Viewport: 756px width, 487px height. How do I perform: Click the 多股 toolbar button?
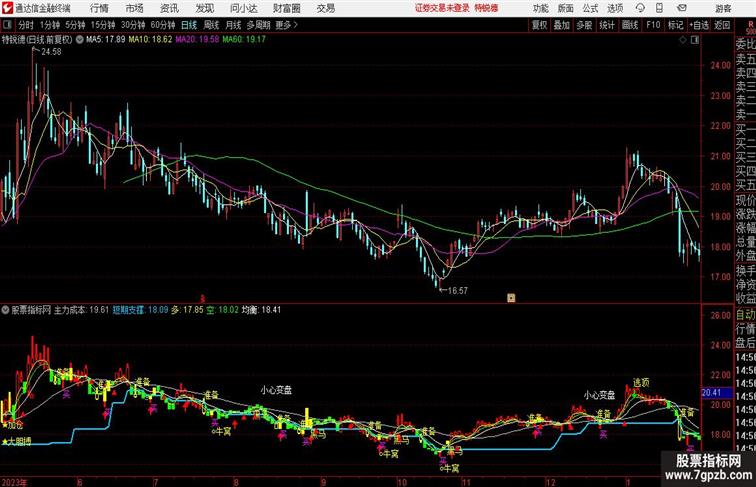[x=584, y=25]
